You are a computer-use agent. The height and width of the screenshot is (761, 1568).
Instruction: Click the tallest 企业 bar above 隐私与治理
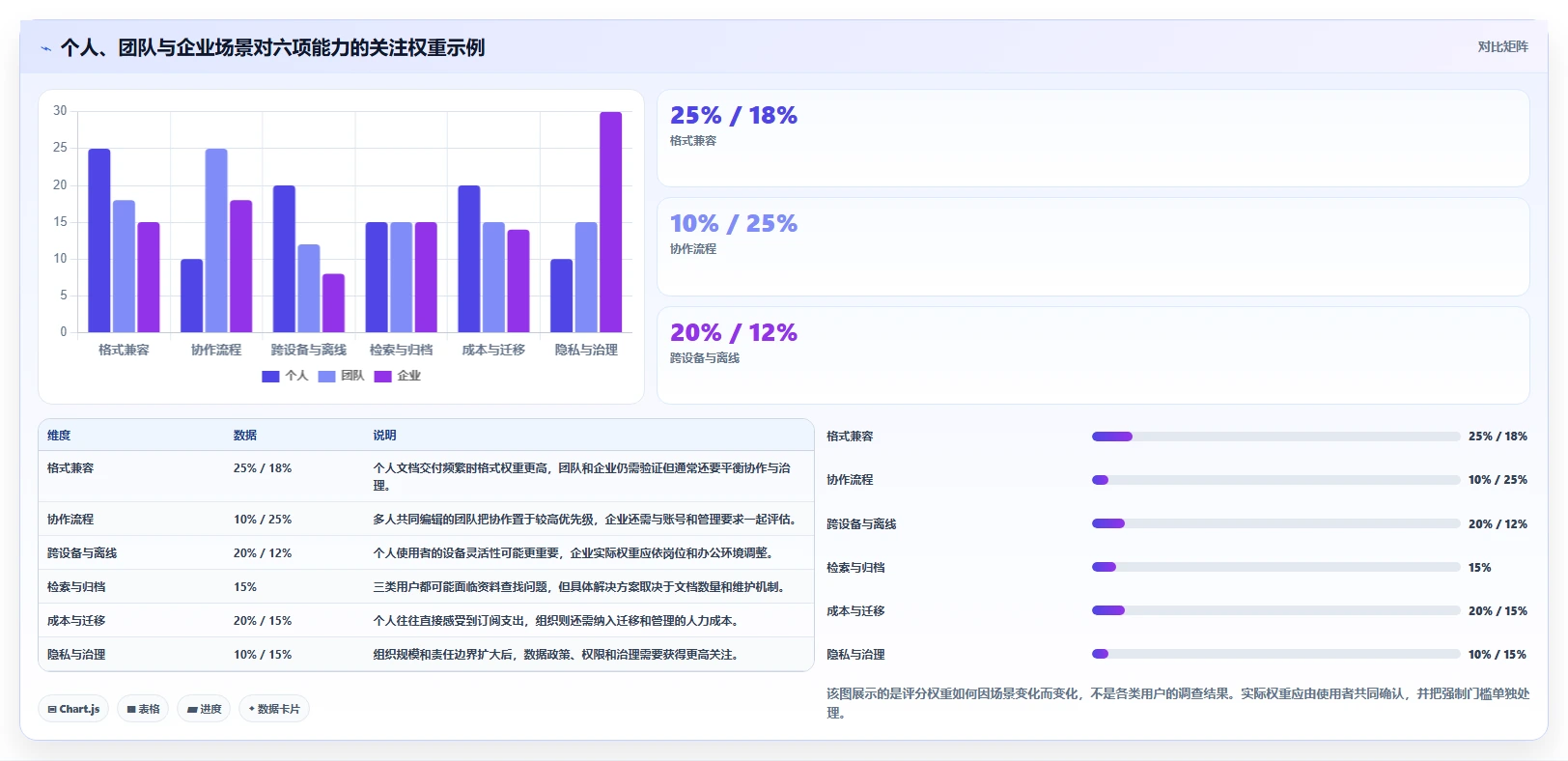[x=610, y=222]
